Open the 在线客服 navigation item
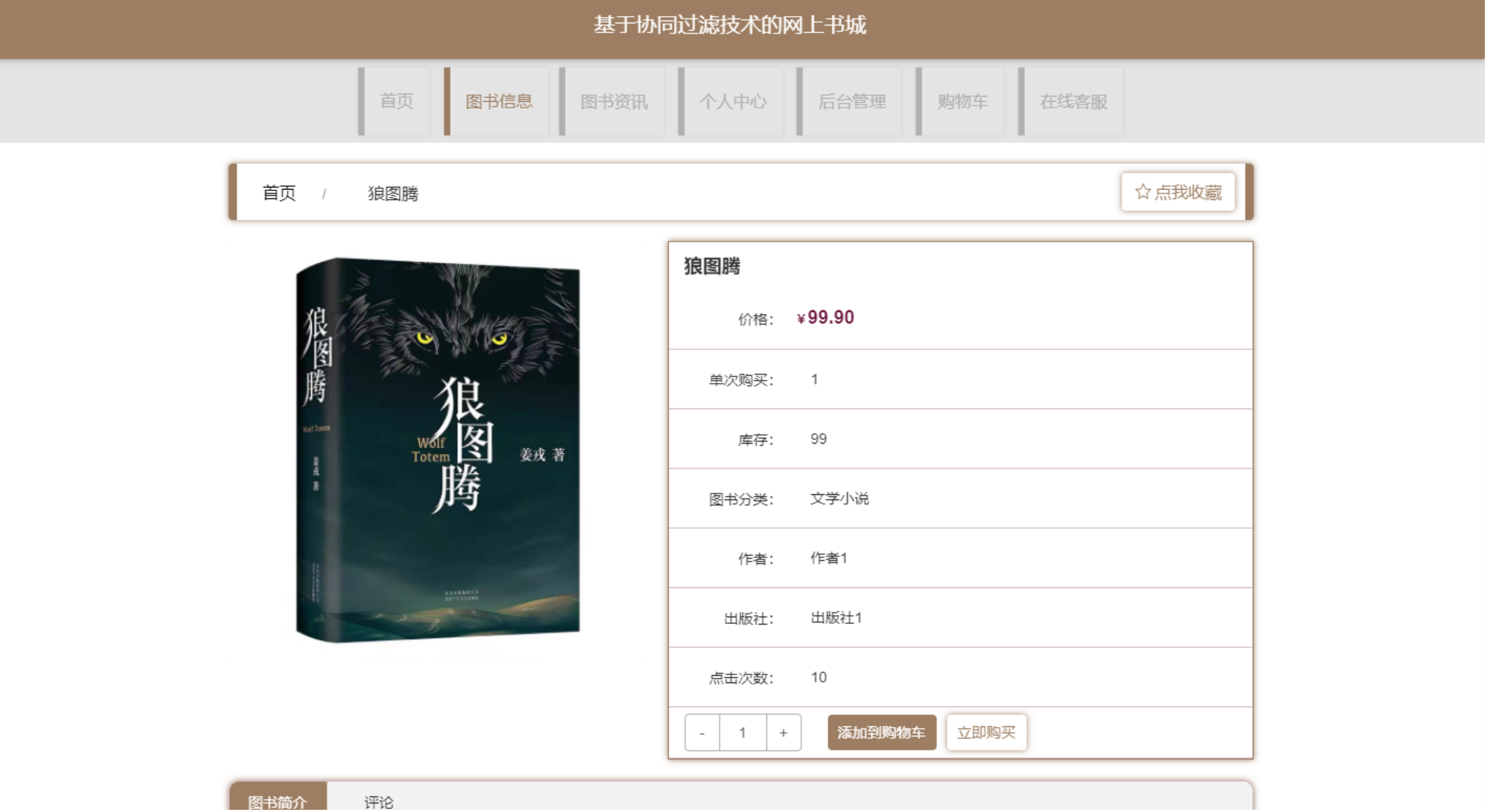The image size is (1485, 812). click(1071, 101)
